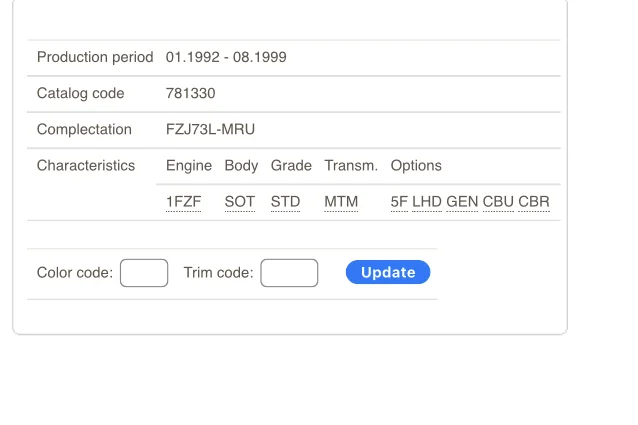Open the STD grade abbreviation
Image resolution: width=638 pixels, height=425 pixels.
[285, 202]
